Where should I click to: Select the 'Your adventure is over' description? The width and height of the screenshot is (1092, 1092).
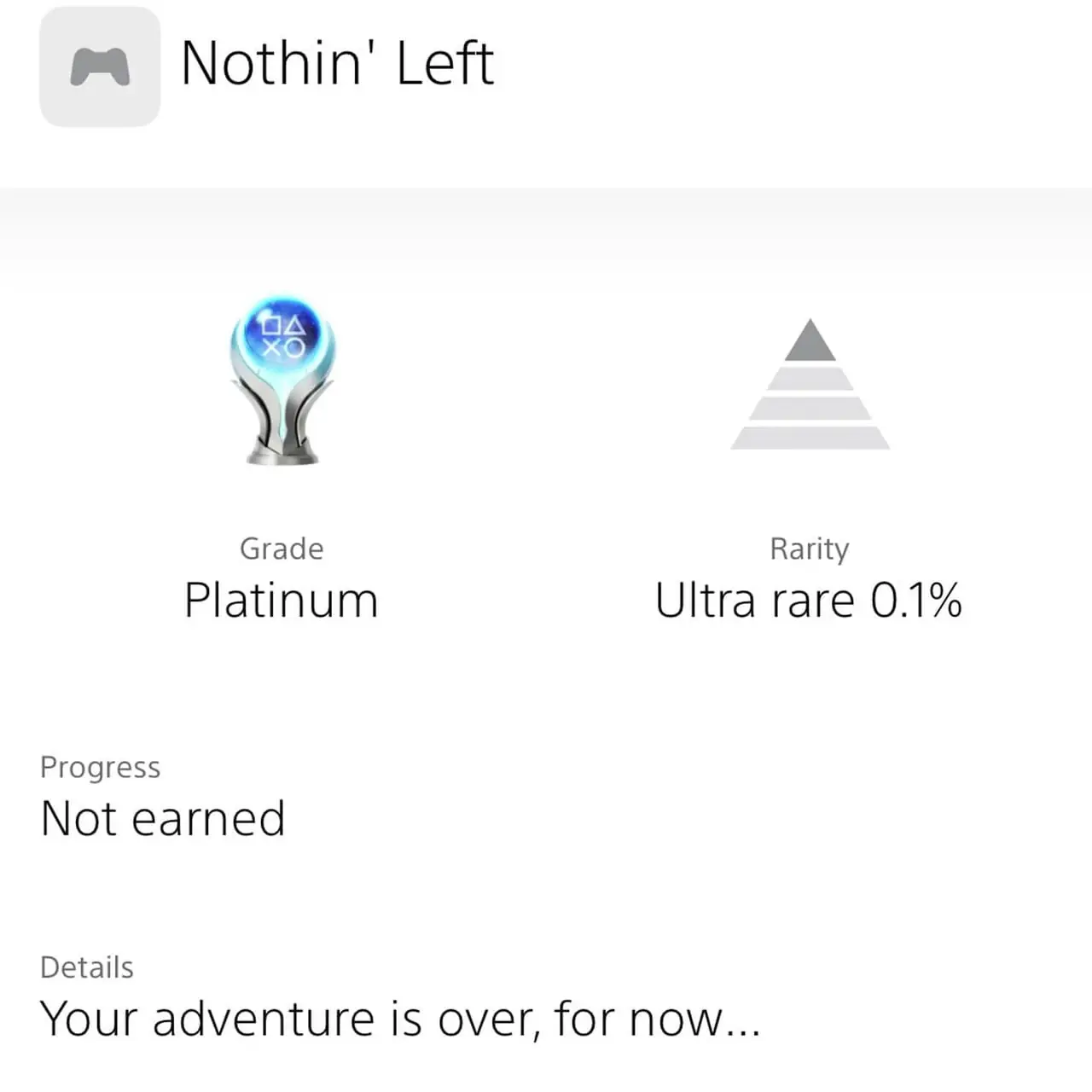coord(399,1019)
